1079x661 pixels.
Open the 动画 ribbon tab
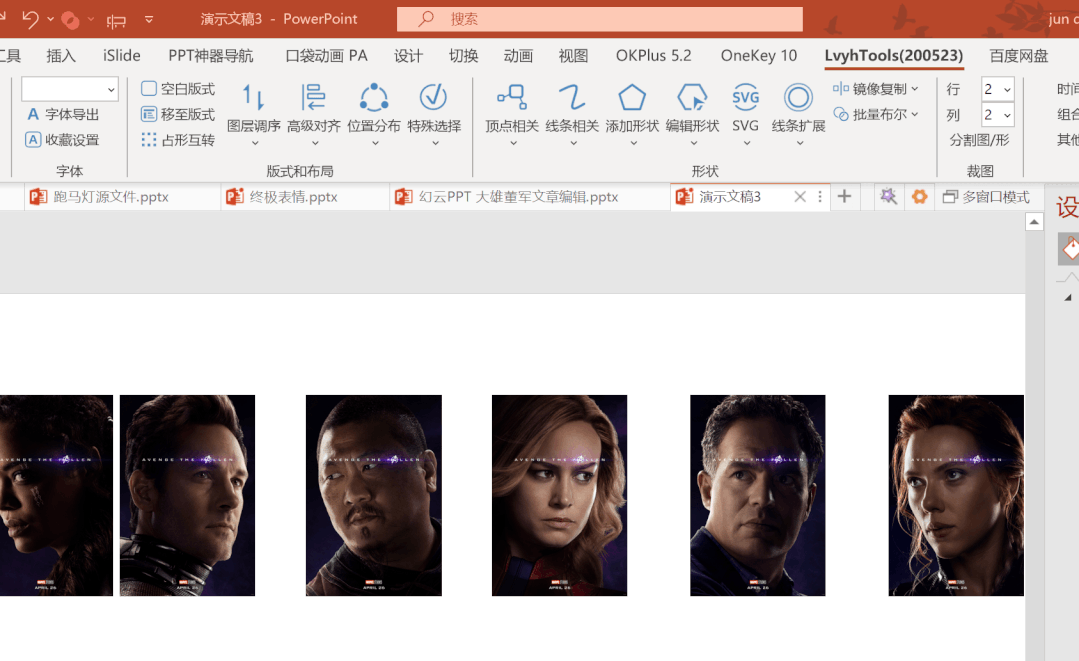(518, 56)
